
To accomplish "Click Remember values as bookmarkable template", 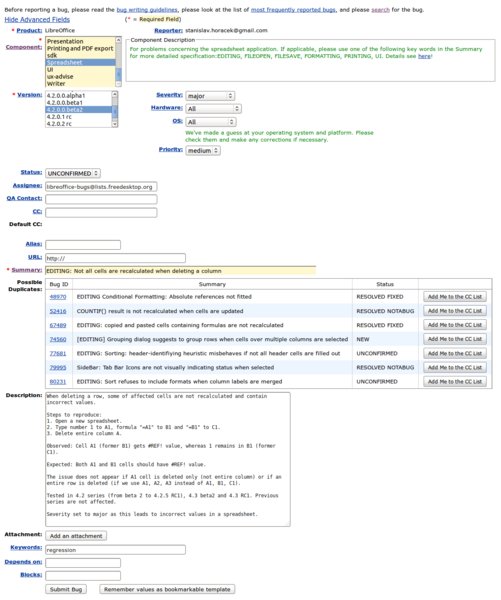I will pyautogui.click(x=167, y=590).
